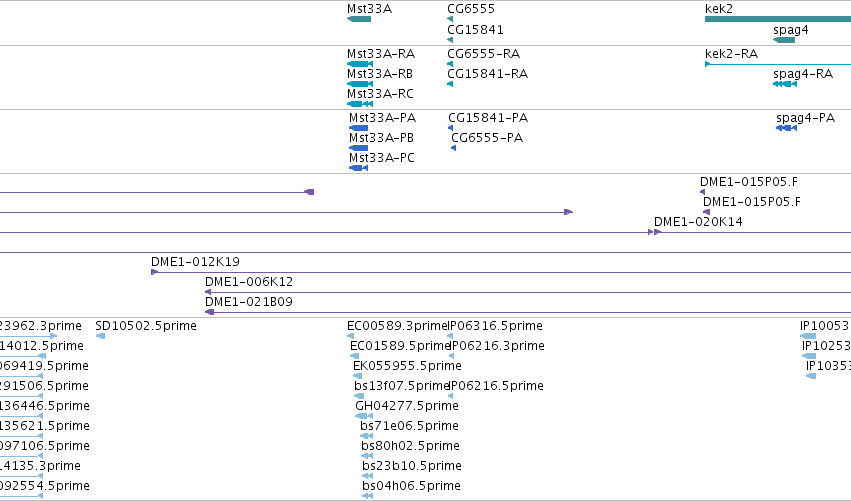Click the GH04277.5prime EST glyph
Image resolution: width=851 pixels, height=501 pixels.
pos(364,416)
